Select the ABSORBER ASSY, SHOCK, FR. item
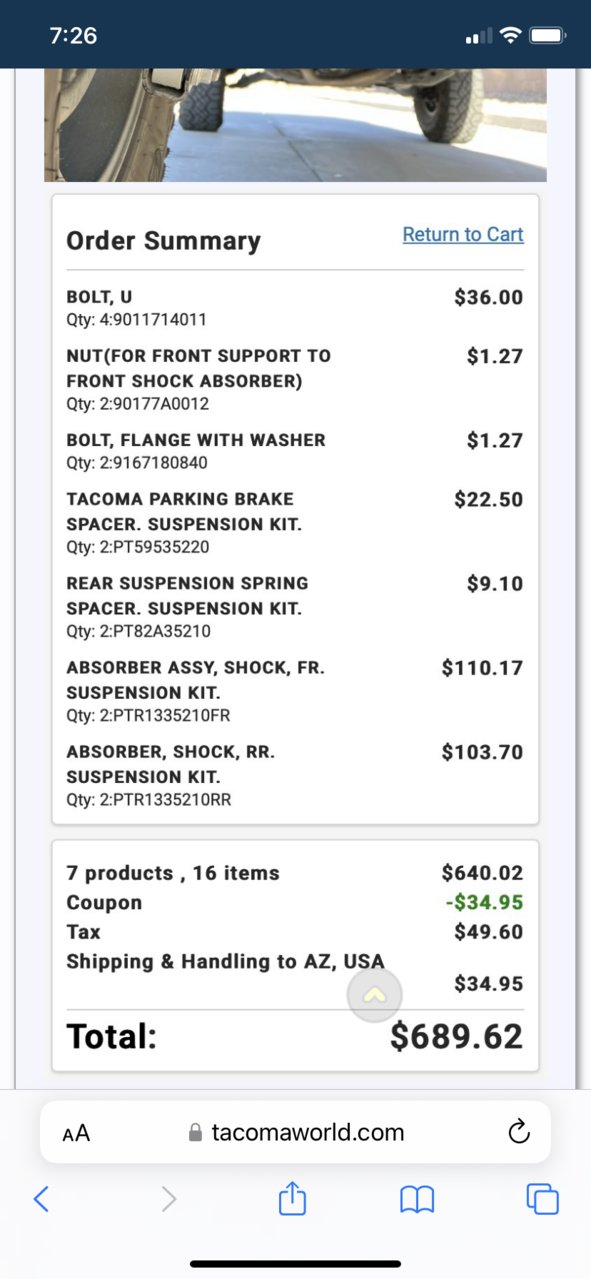This screenshot has height=1279, width=591. (295, 691)
